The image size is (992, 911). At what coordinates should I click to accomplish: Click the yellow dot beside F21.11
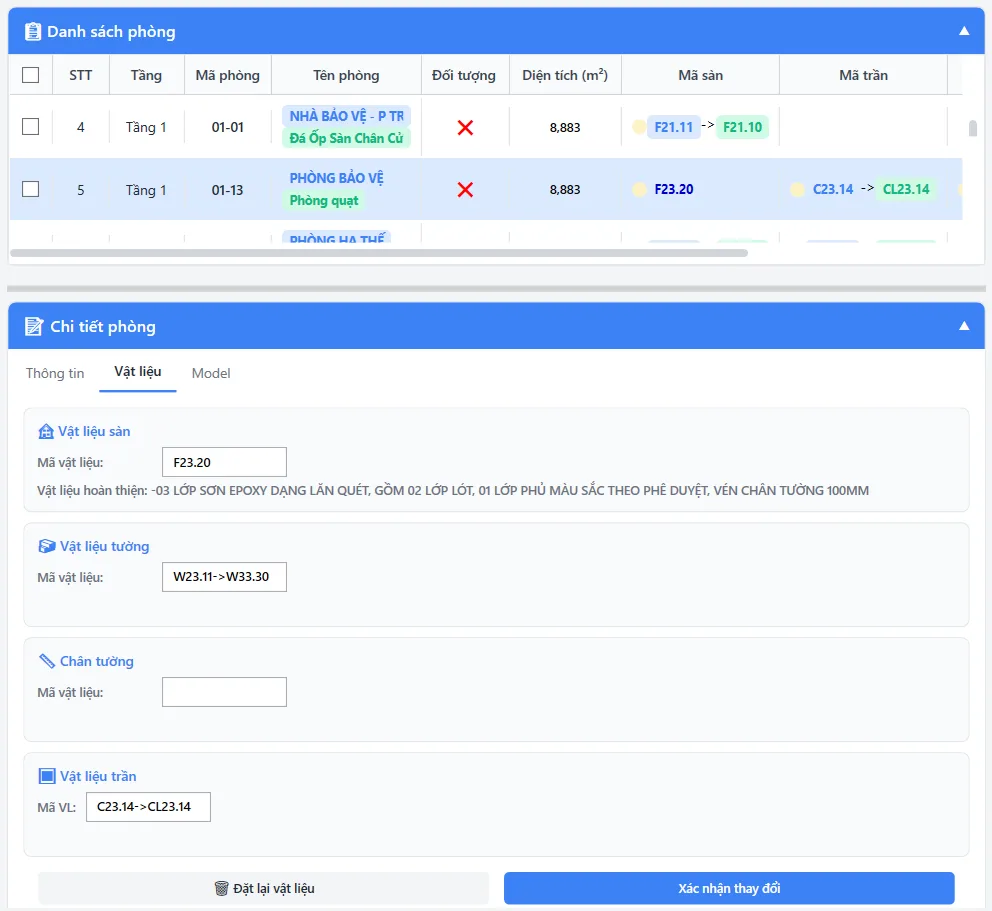click(639, 127)
